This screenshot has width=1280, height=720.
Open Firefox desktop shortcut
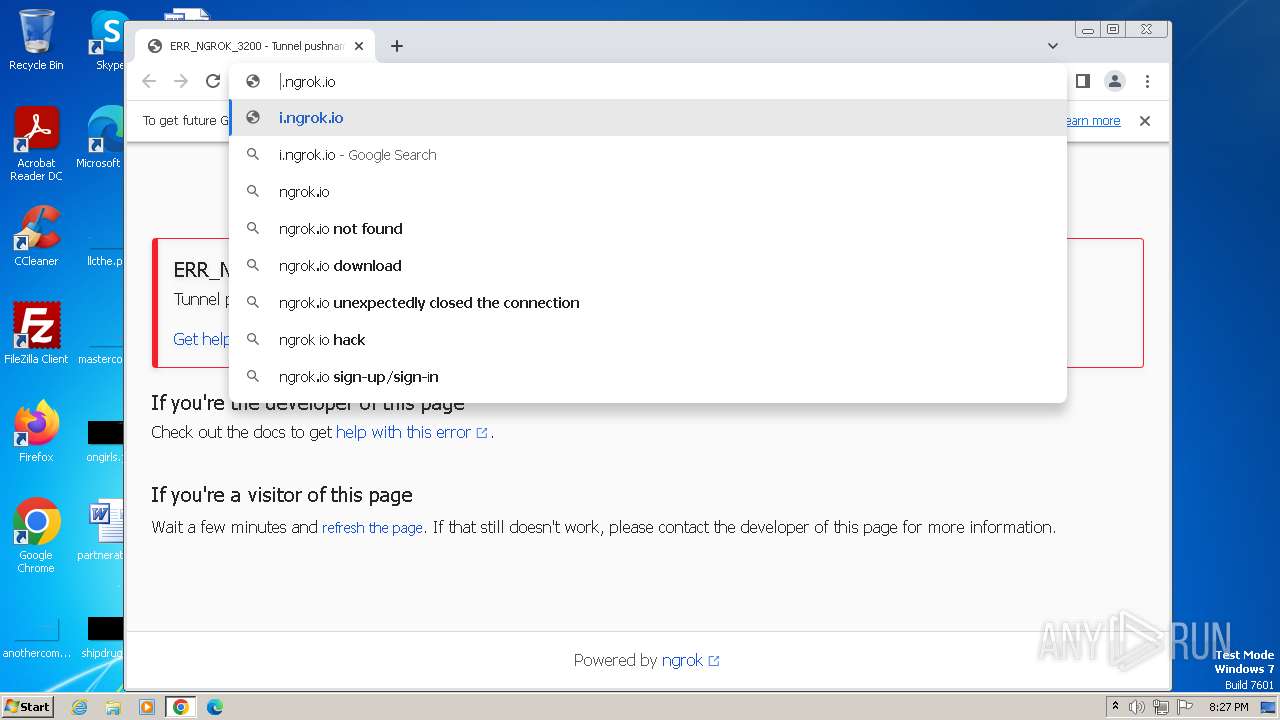click(x=36, y=431)
